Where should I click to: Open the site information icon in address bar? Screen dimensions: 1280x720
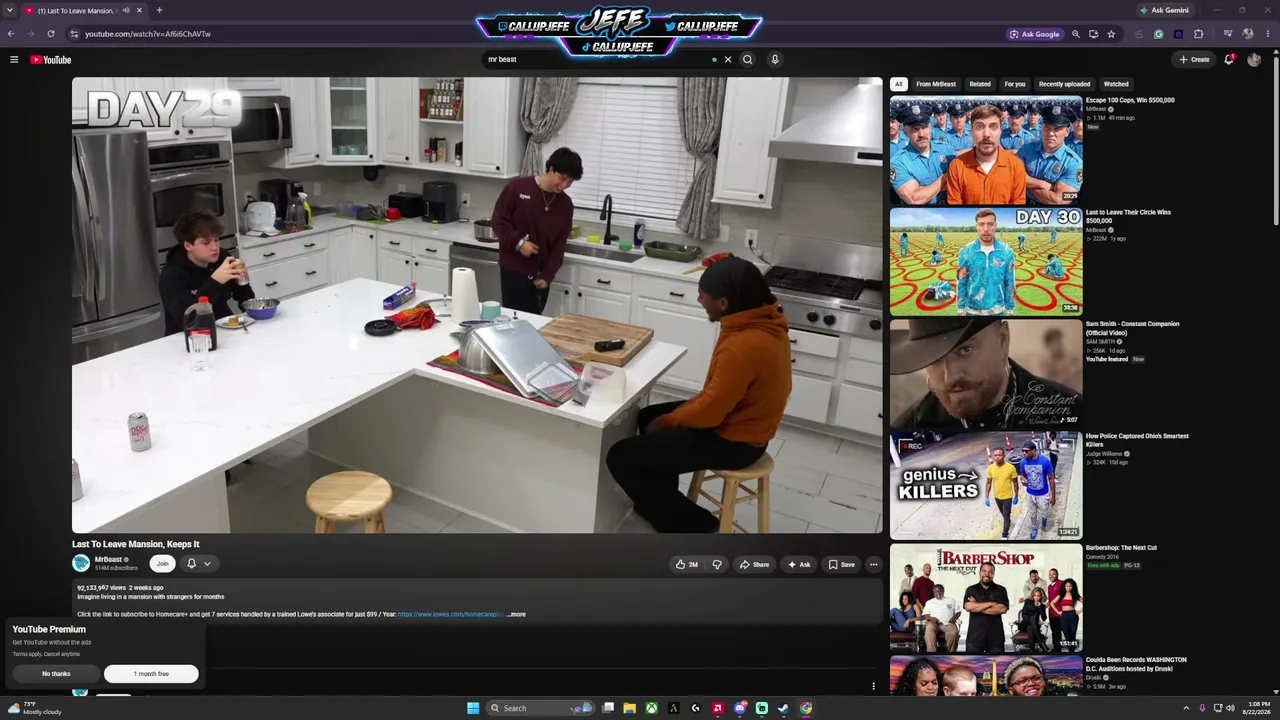tap(74, 34)
